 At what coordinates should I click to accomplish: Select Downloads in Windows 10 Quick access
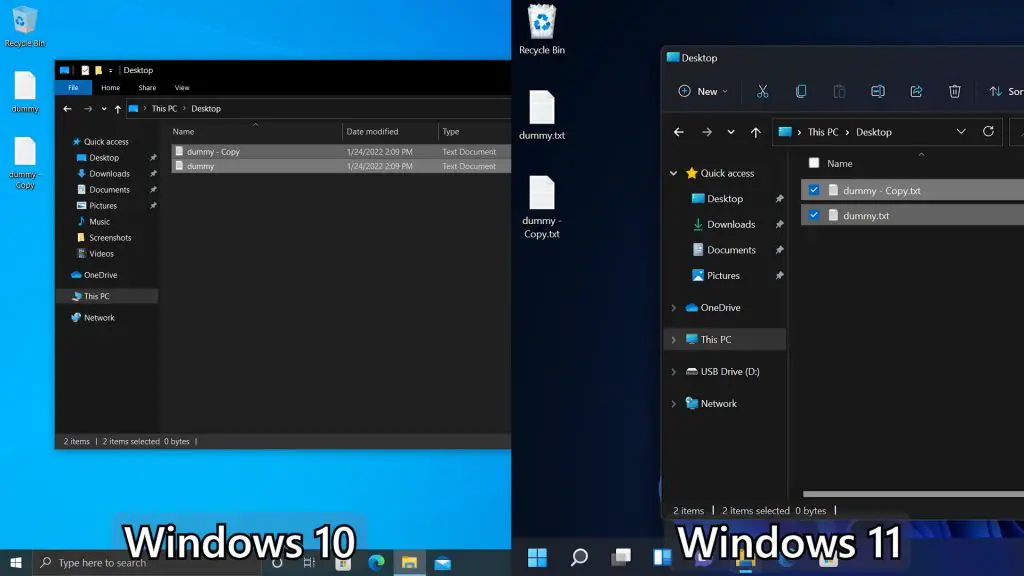click(x=109, y=174)
